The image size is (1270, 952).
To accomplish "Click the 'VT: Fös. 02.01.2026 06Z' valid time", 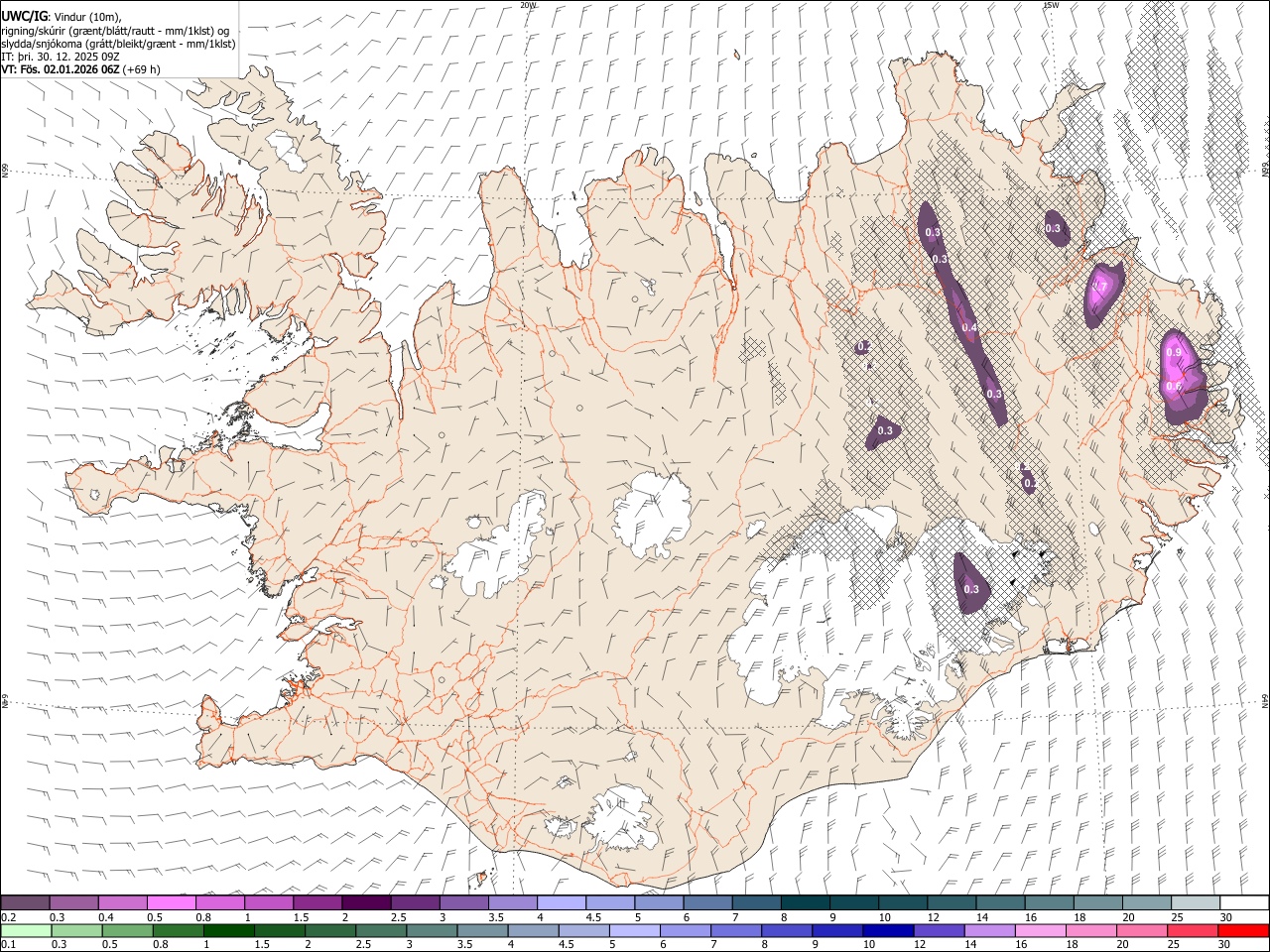I will point(61,69).
